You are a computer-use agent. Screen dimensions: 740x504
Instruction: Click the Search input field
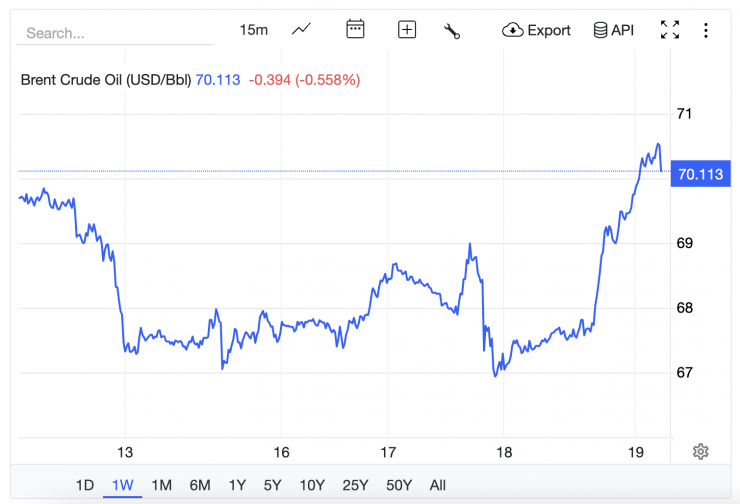[x=115, y=33]
